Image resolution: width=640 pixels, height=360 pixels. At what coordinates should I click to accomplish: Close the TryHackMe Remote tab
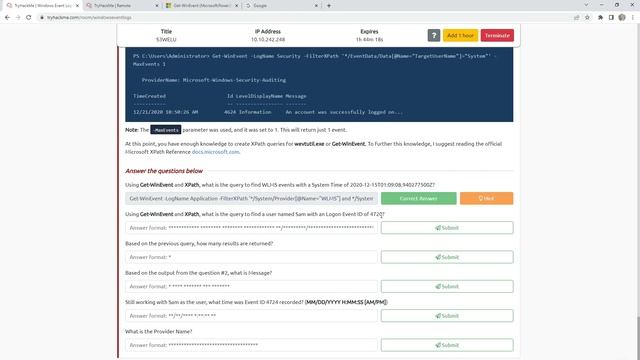pyautogui.click(x=157, y=6)
